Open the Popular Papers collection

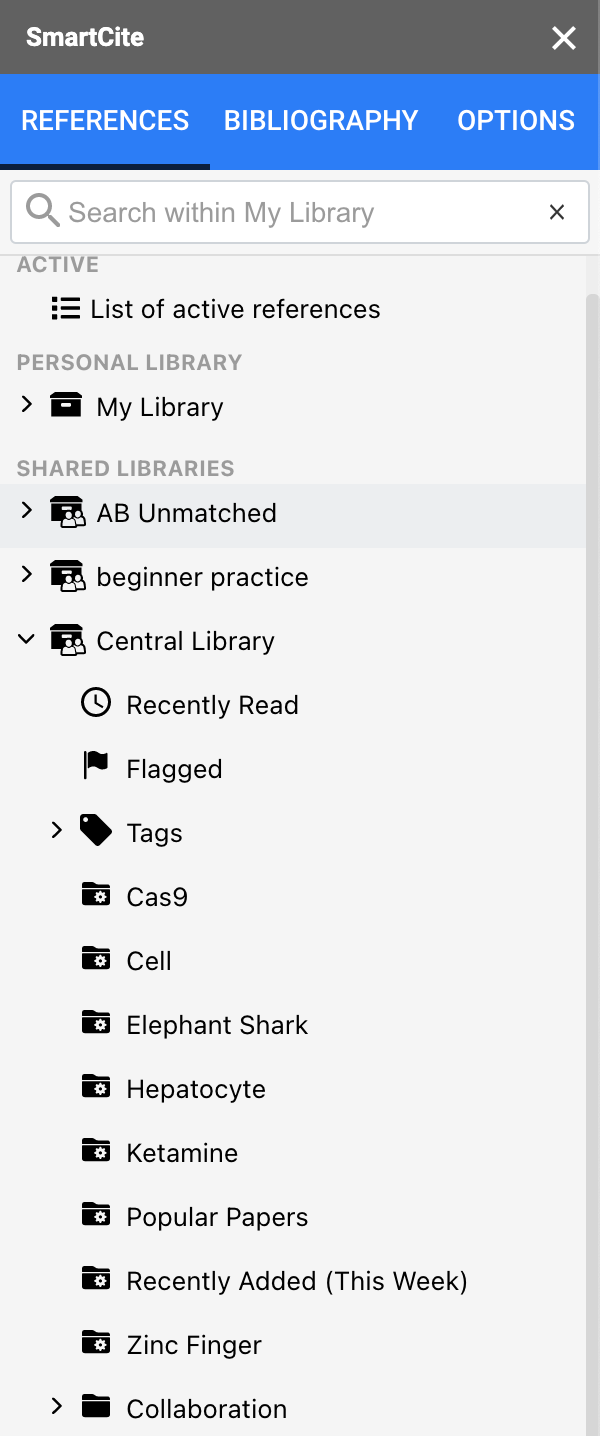click(217, 1216)
